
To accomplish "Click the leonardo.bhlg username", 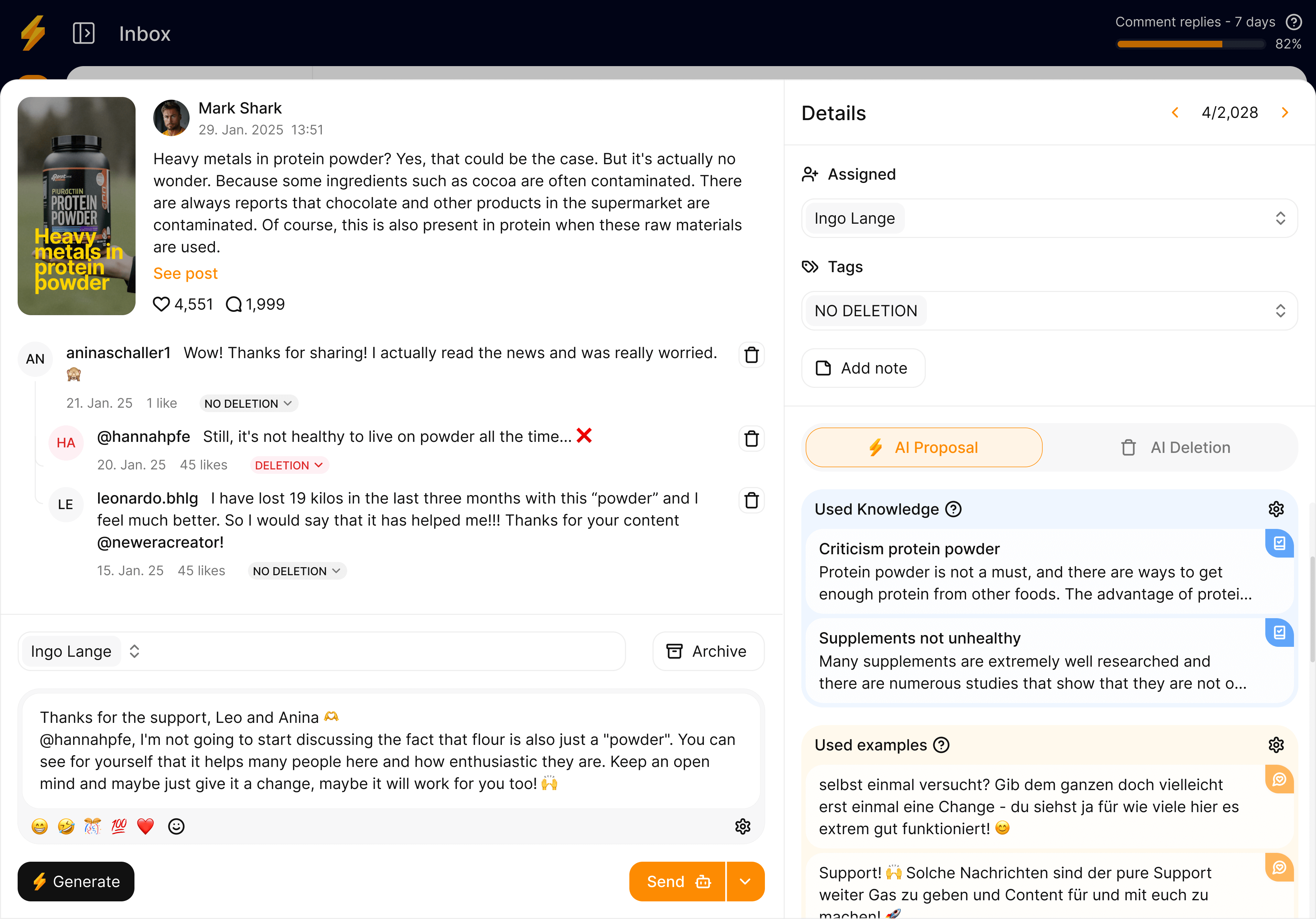I will (147, 498).
